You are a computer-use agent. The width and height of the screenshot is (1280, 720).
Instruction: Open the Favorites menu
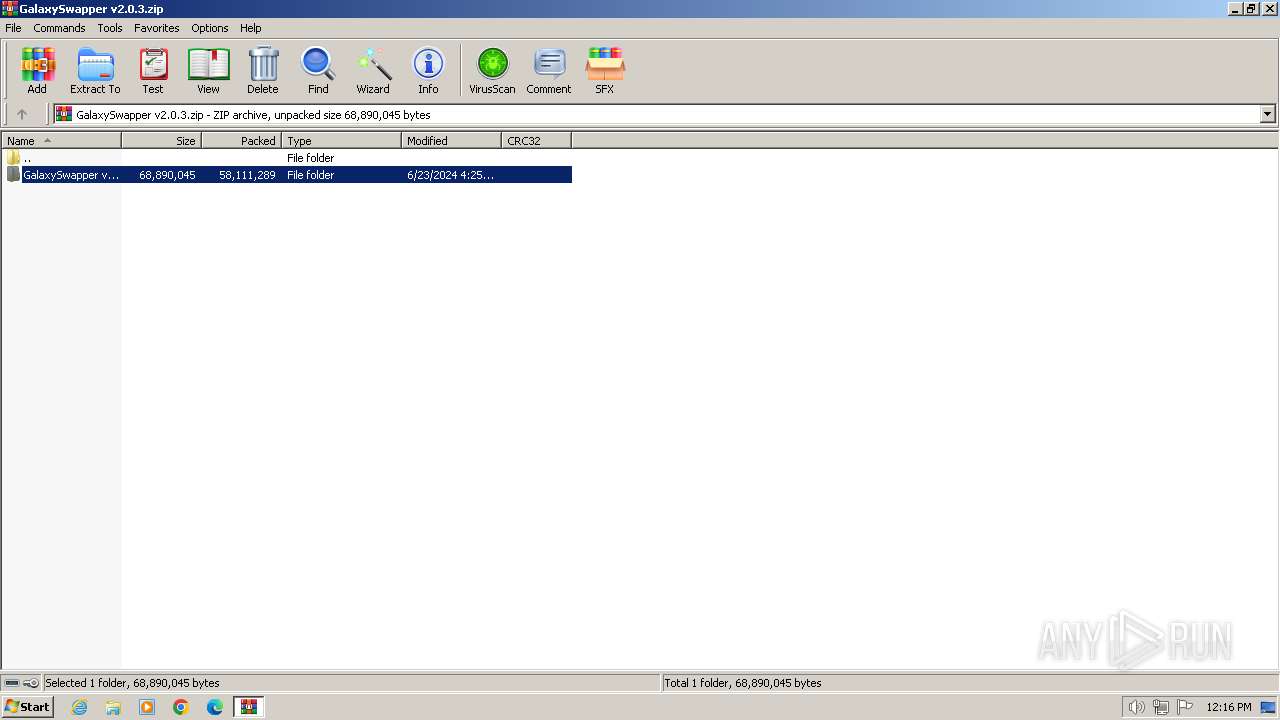click(157, 28)
